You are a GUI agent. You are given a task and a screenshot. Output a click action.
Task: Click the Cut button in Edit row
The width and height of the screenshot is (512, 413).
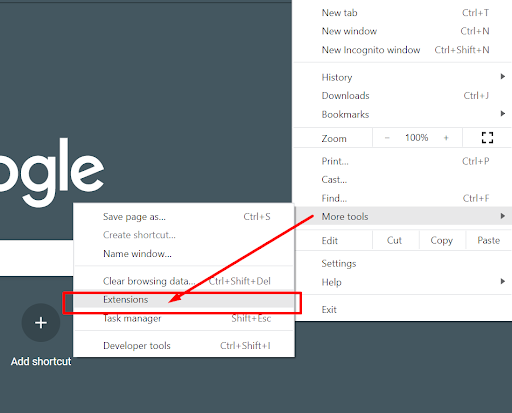pos(394,240)
